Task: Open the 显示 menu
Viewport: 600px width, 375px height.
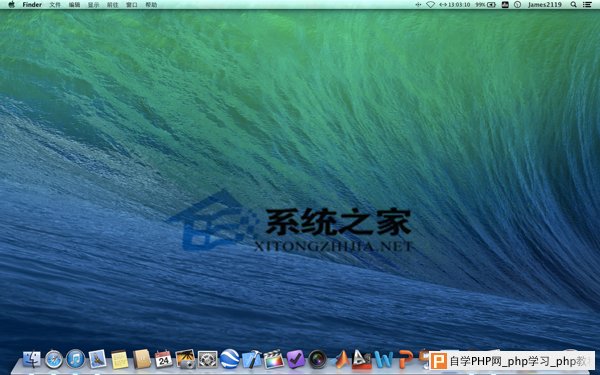Action: [x=93, y=5]
